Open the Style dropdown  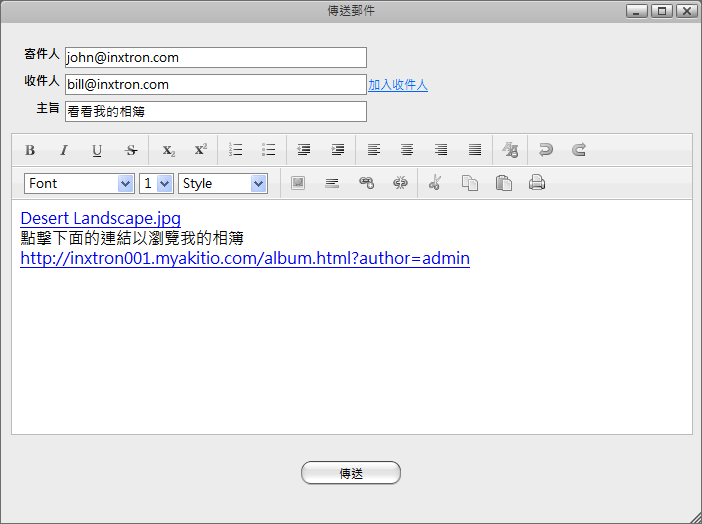(x=222, y=184)
